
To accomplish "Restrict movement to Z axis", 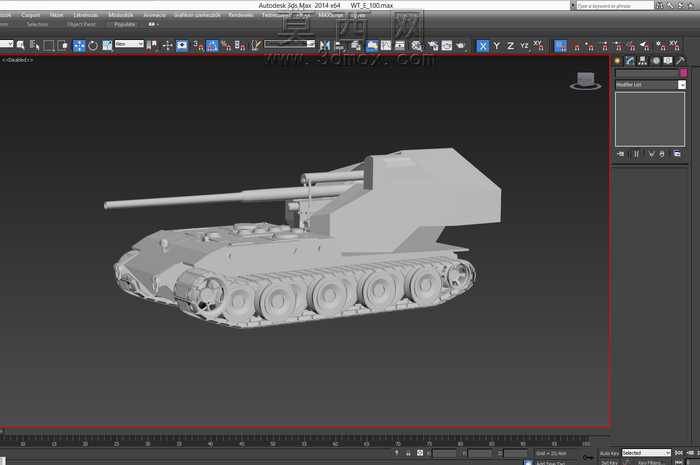I will [x=510, y=46].
